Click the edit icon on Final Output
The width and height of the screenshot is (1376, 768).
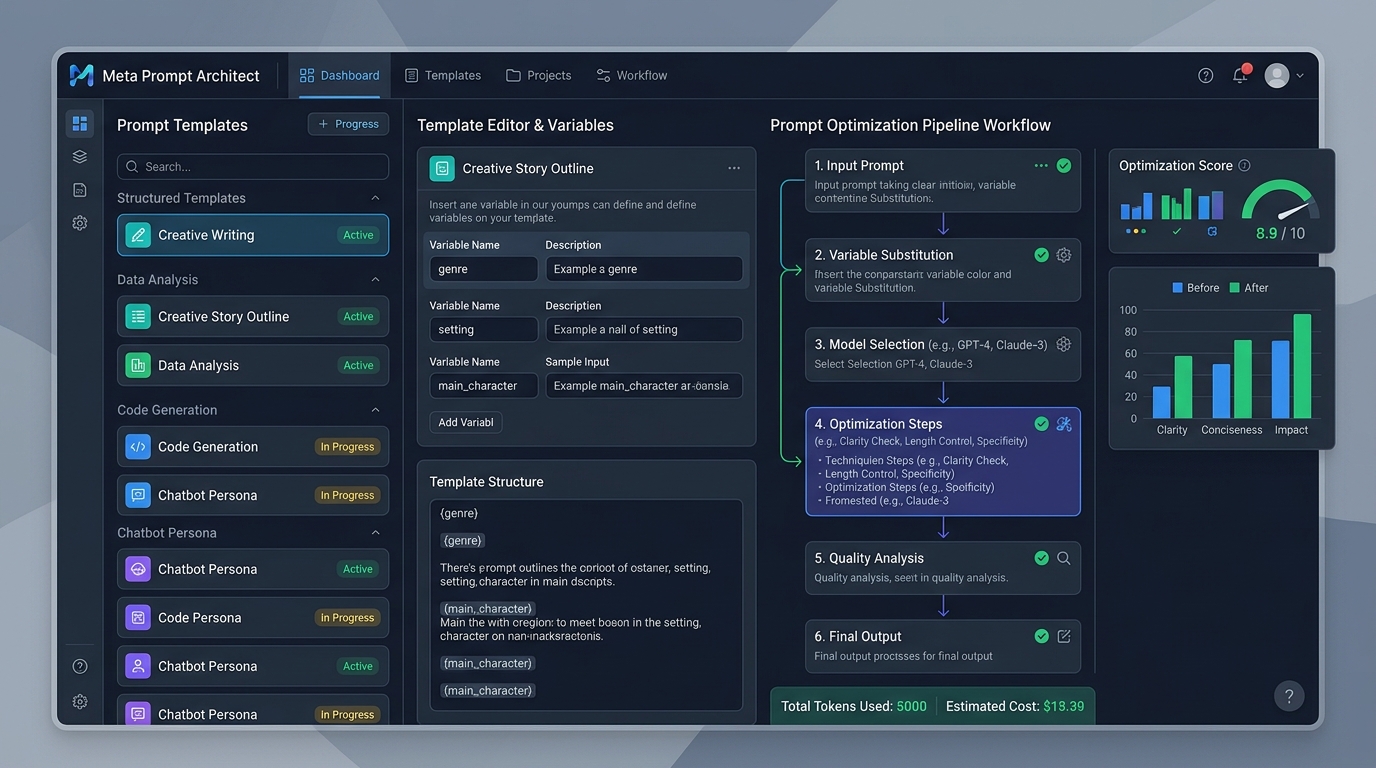(1064, 636)
